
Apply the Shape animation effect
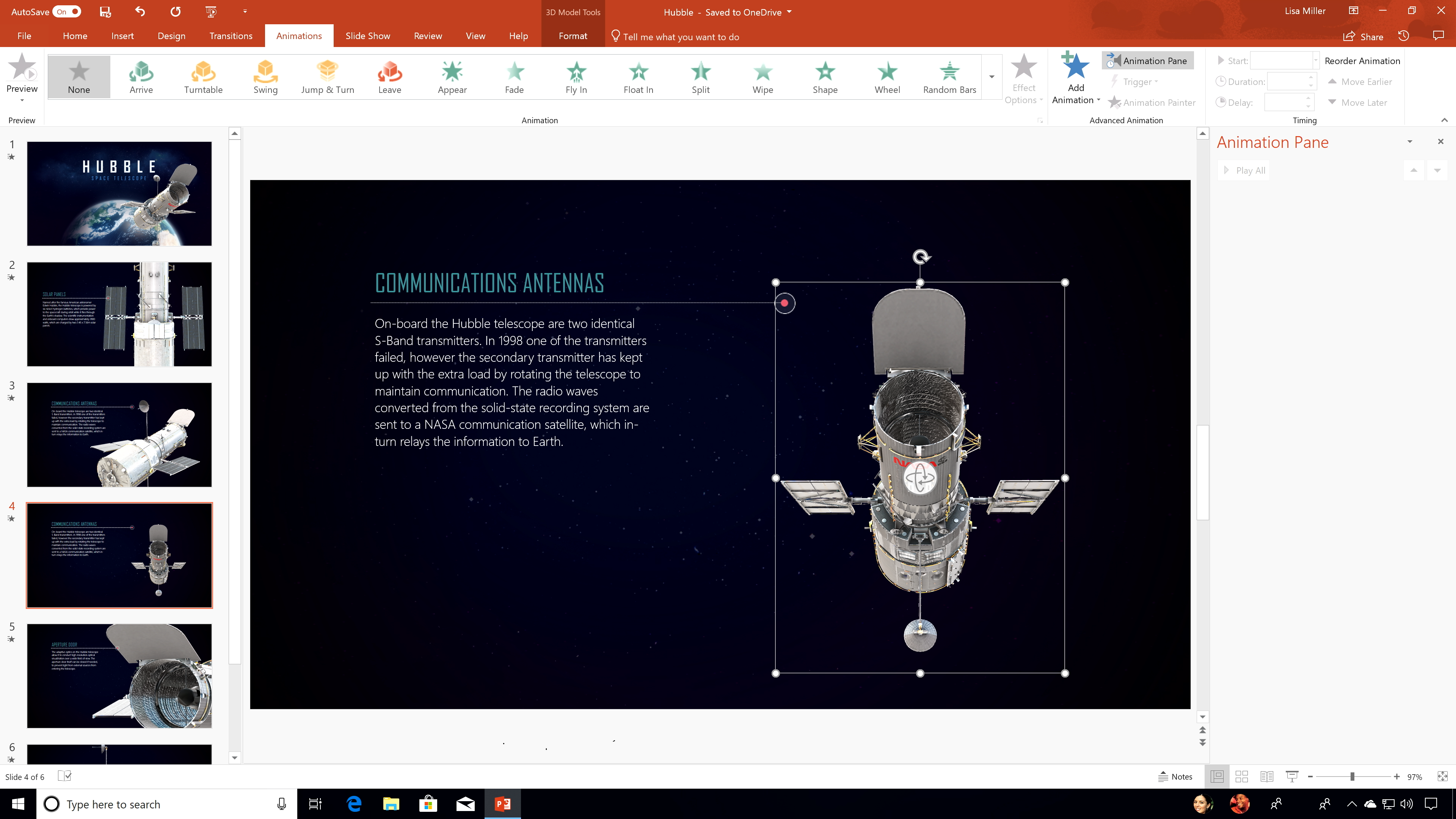(825, 77)
